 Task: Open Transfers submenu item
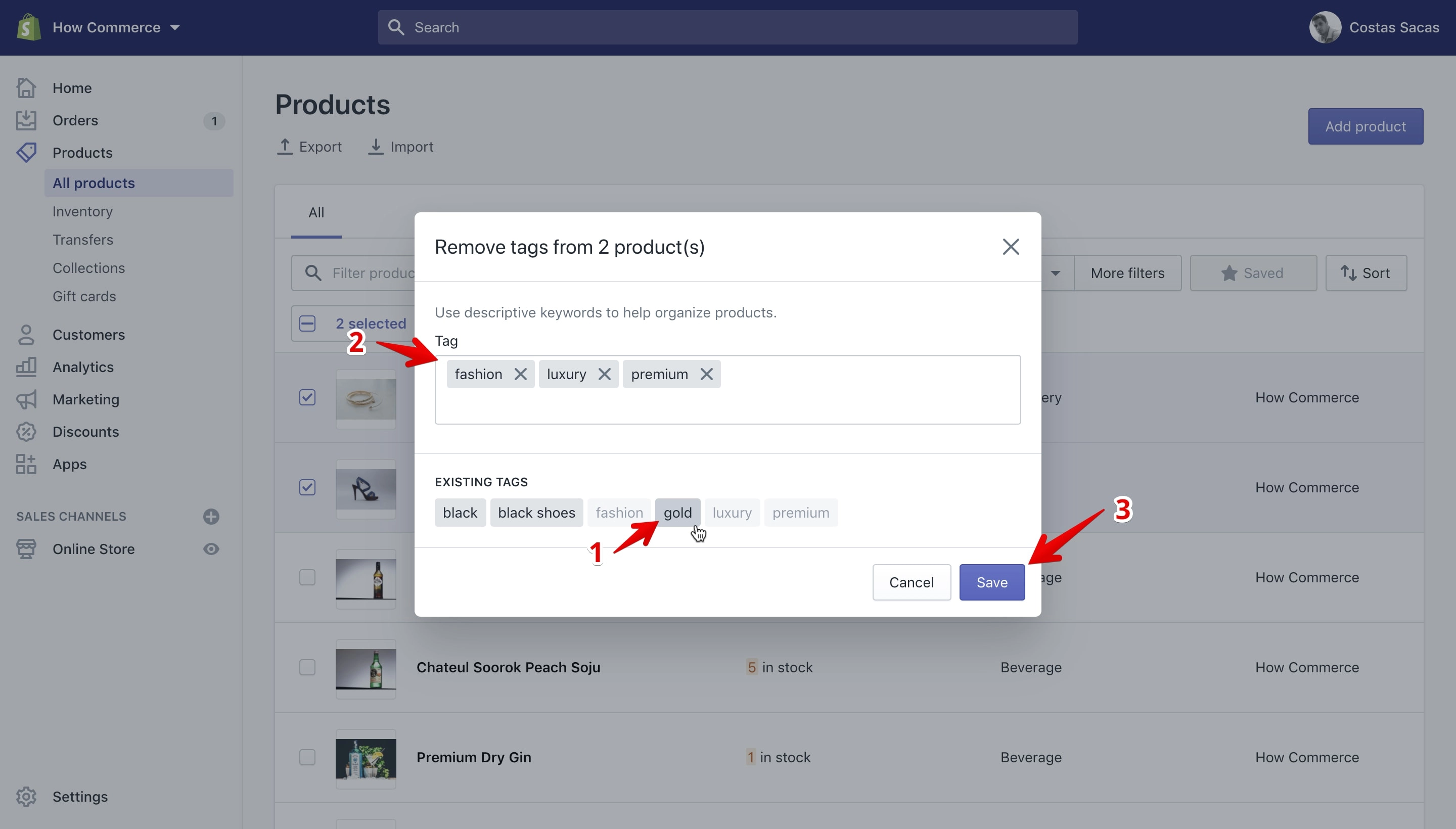click(x=82, y=240)
